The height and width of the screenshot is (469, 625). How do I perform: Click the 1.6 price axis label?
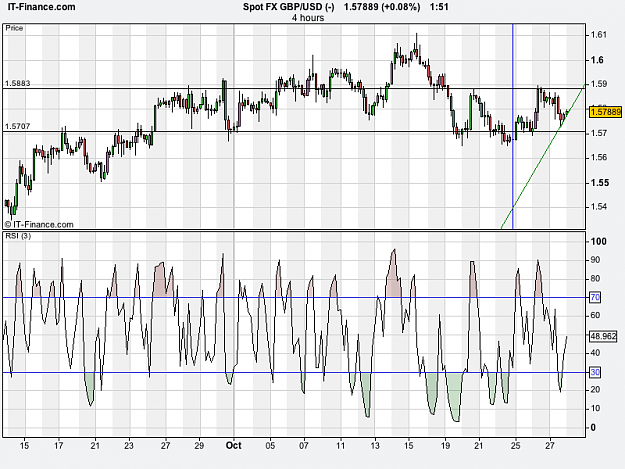point(597,60)
